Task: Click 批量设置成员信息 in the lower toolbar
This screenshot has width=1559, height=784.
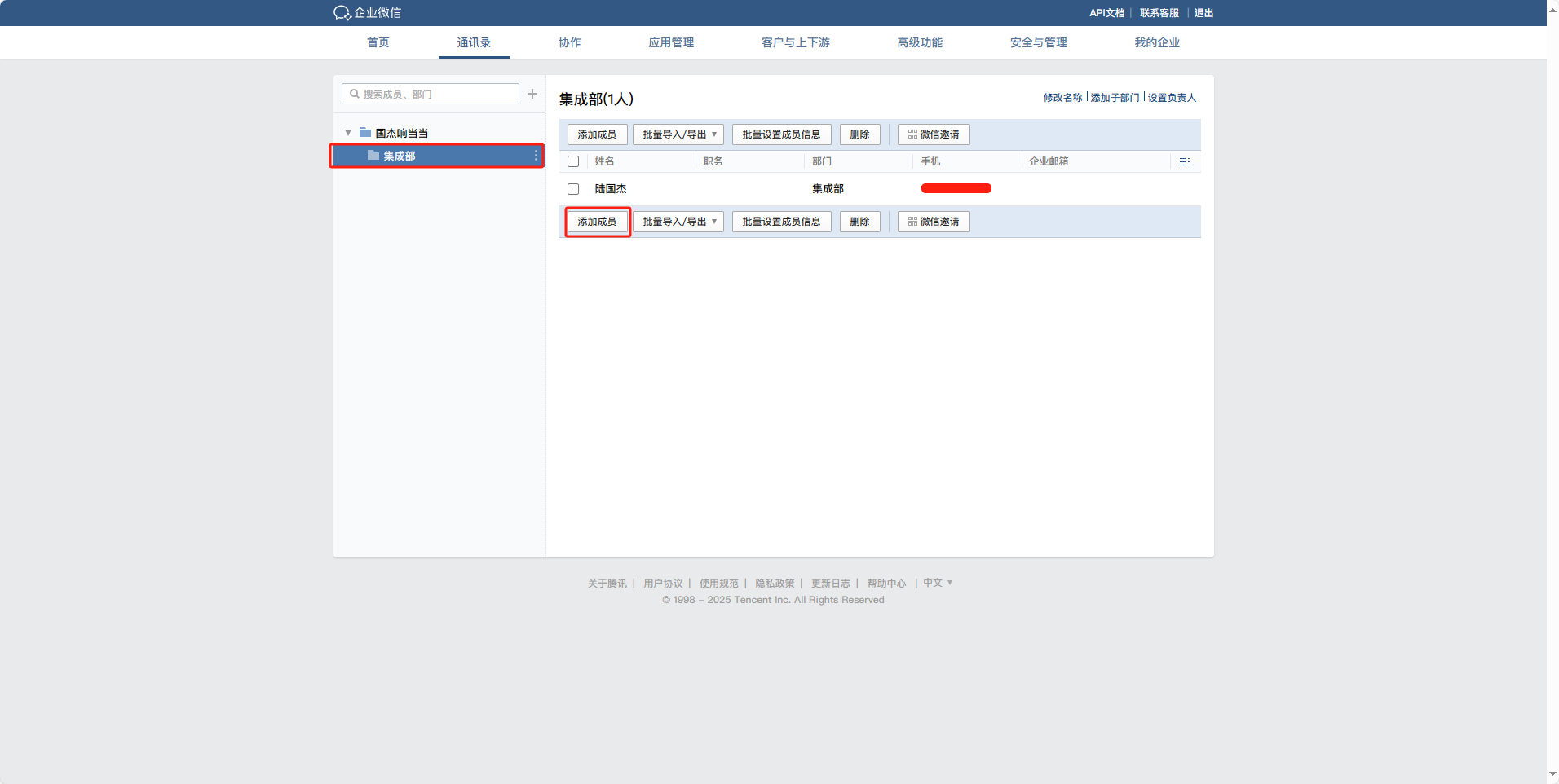Action: click(x=782, y=222)
